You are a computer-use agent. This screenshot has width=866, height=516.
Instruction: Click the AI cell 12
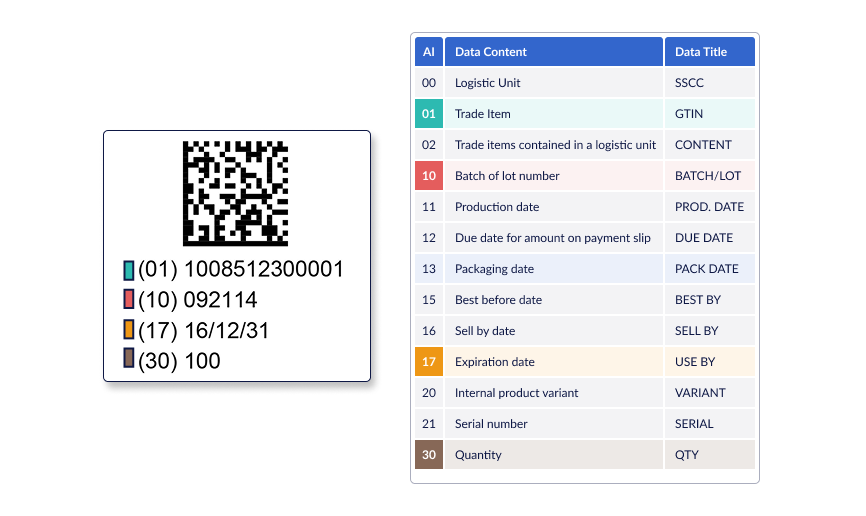click(429, 238)
